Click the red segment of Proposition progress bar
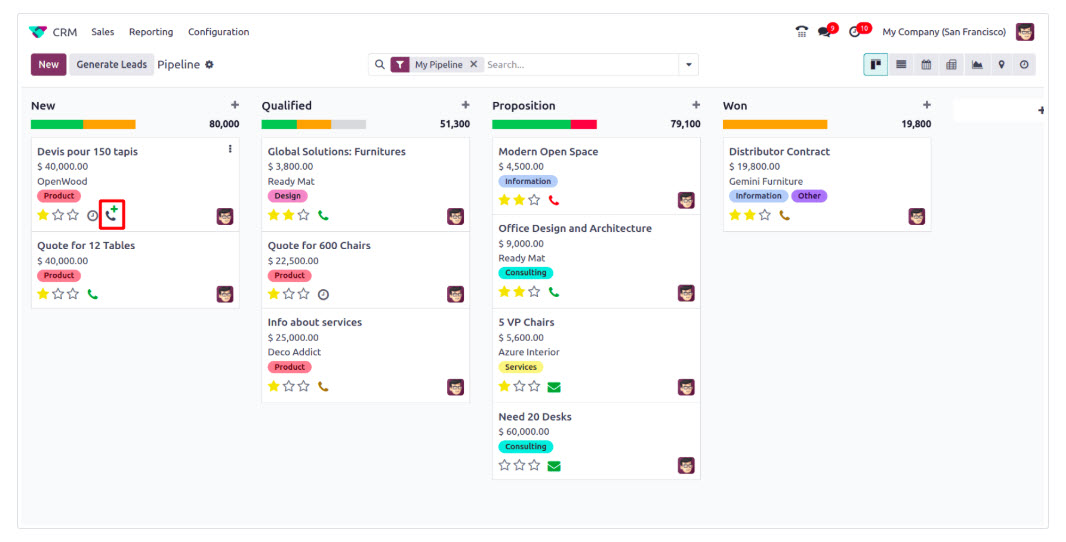 point(584,125)
